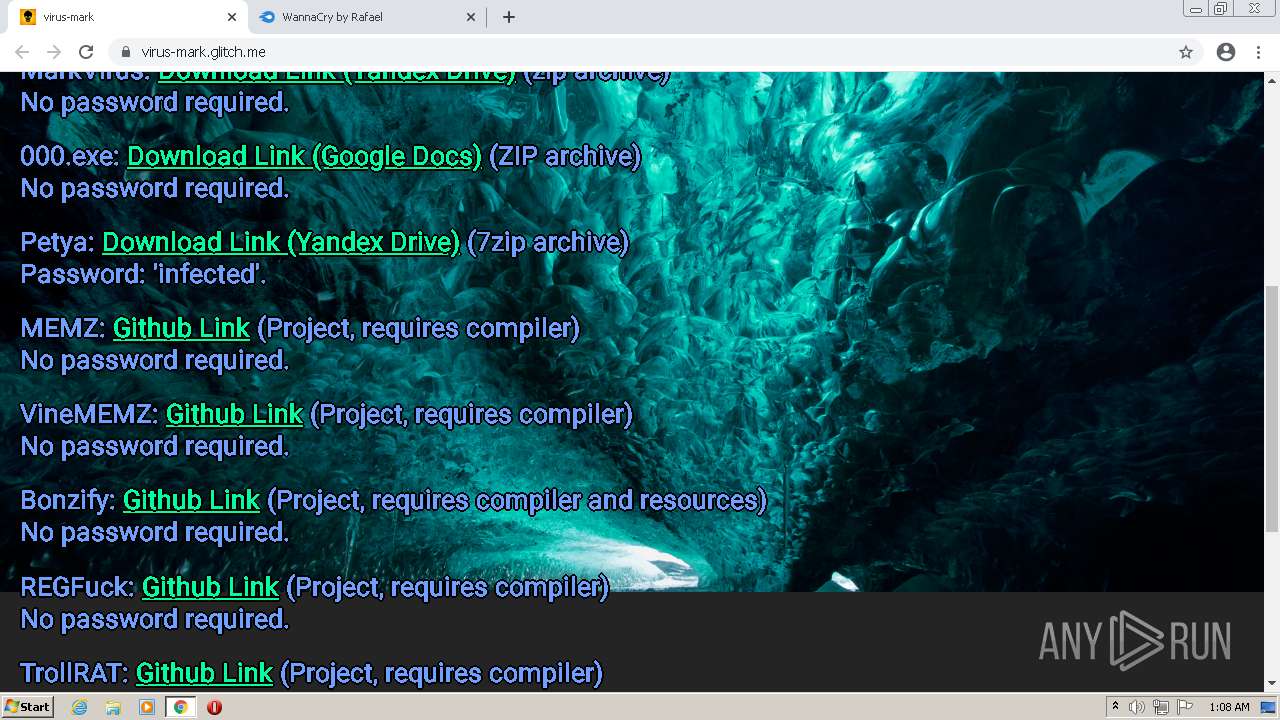This screenshot has width=1280, height=720.
Task: Select Chrome icon in taskbar
Action: pos(181,707)
